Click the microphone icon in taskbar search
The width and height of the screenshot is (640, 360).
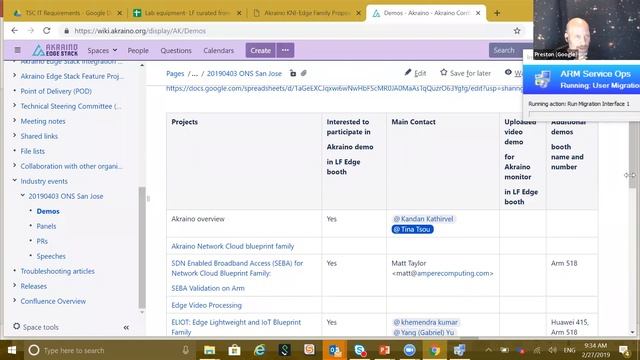185,350
